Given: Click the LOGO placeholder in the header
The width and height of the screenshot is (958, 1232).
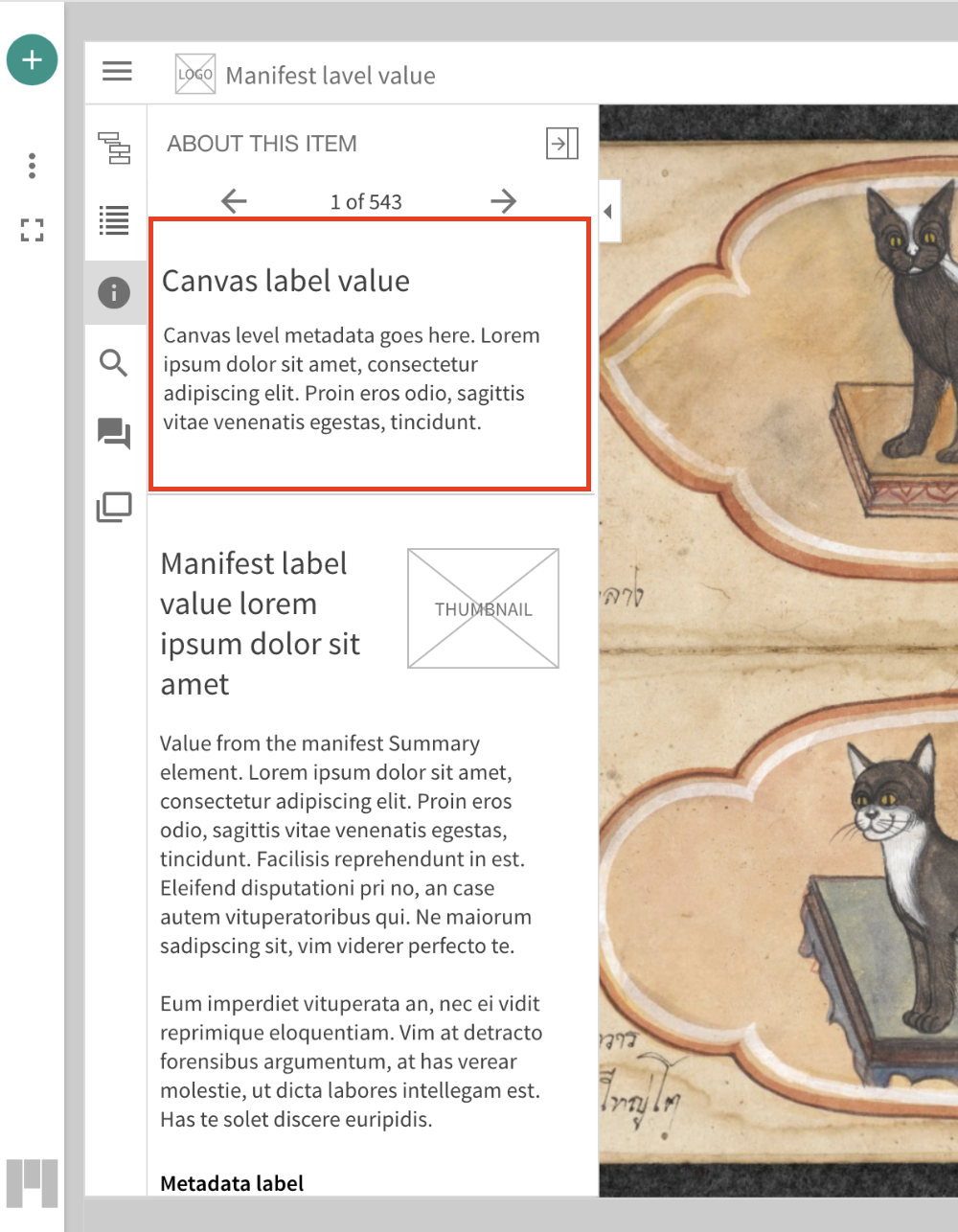Looking at the screenshot, I should [194, 73].
